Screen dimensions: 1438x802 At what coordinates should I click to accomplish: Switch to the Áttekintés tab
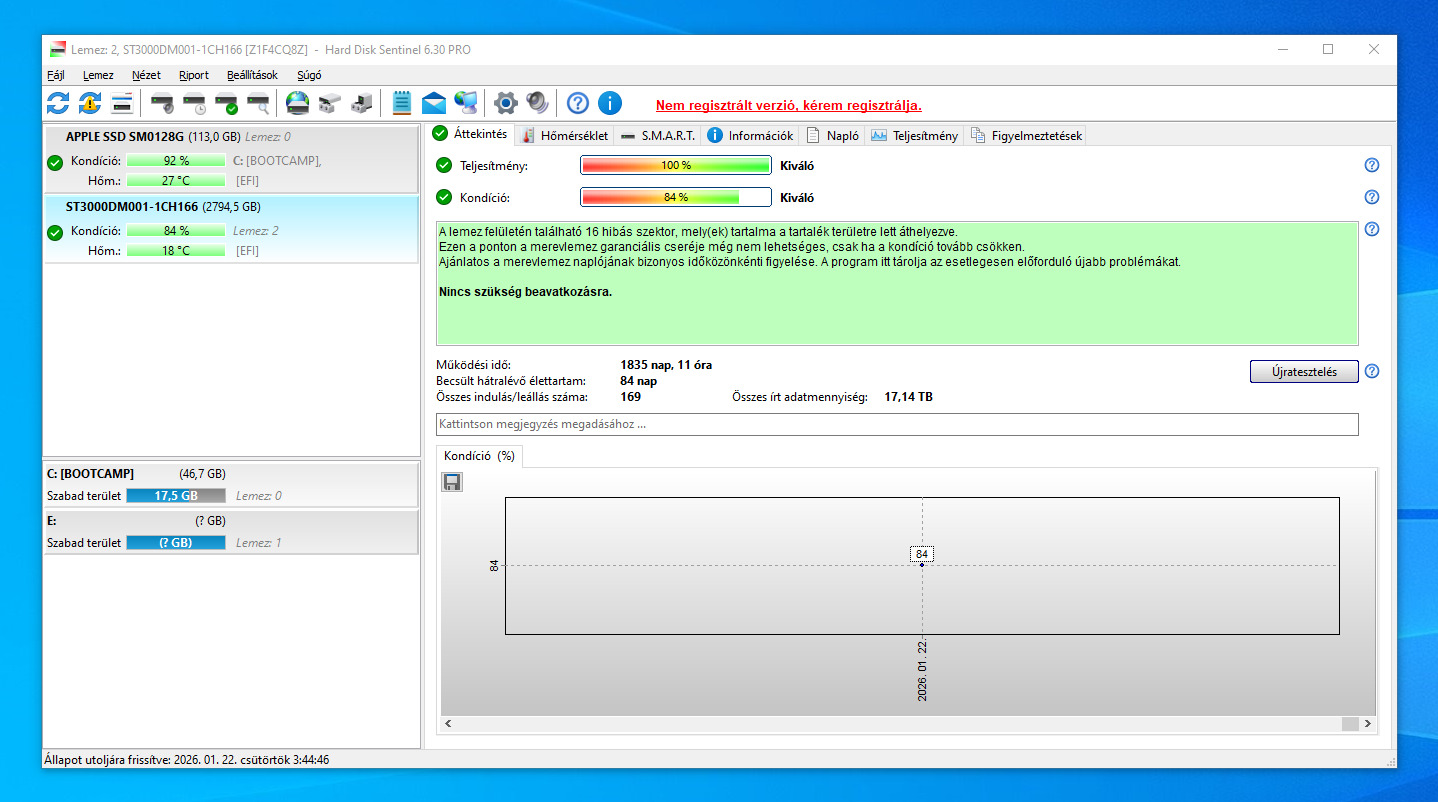[x=470, y=134]
